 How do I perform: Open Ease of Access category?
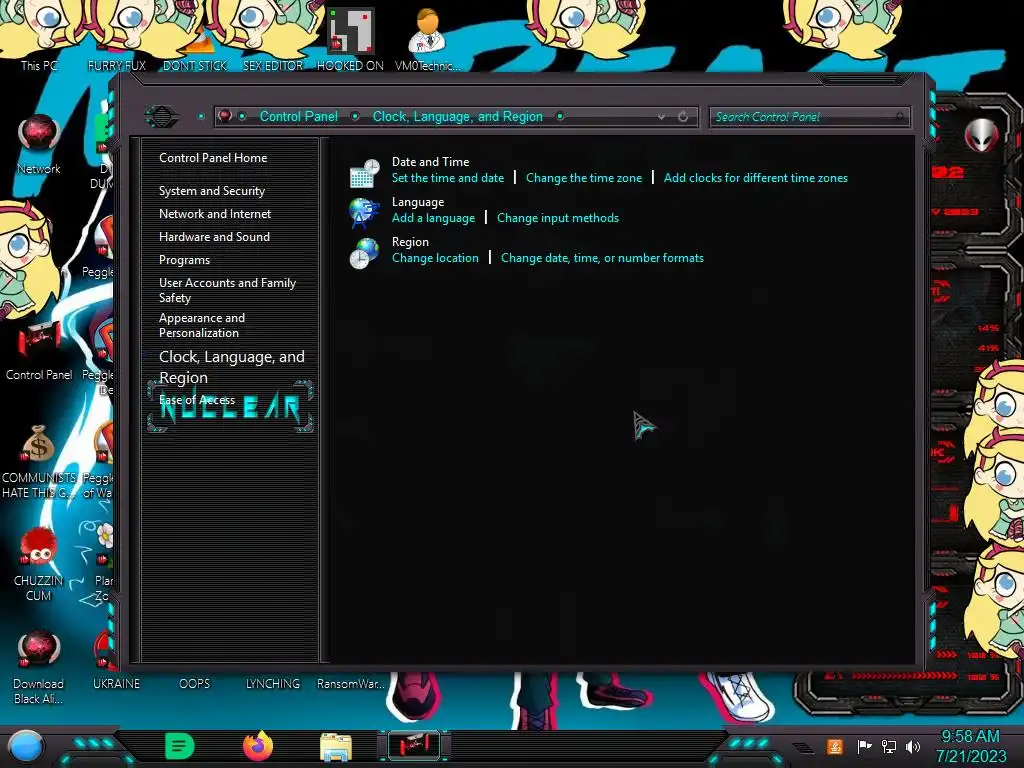(197, 400)
